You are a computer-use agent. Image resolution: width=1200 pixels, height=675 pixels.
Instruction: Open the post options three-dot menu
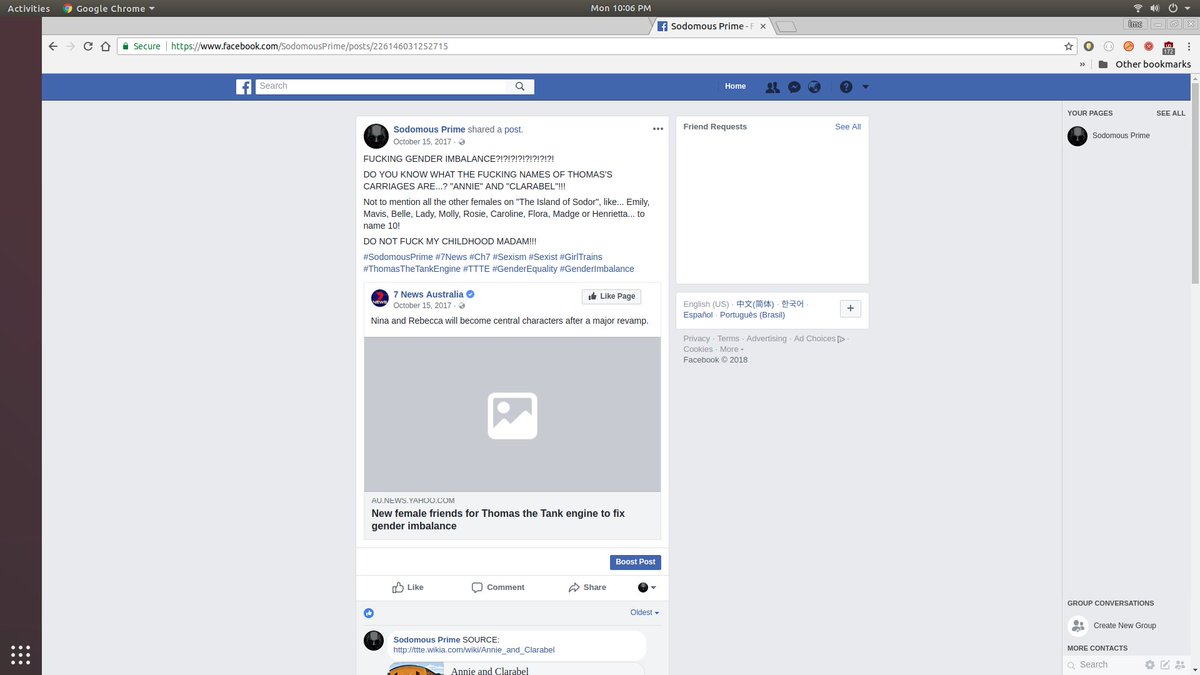click(x=658, y=129)
